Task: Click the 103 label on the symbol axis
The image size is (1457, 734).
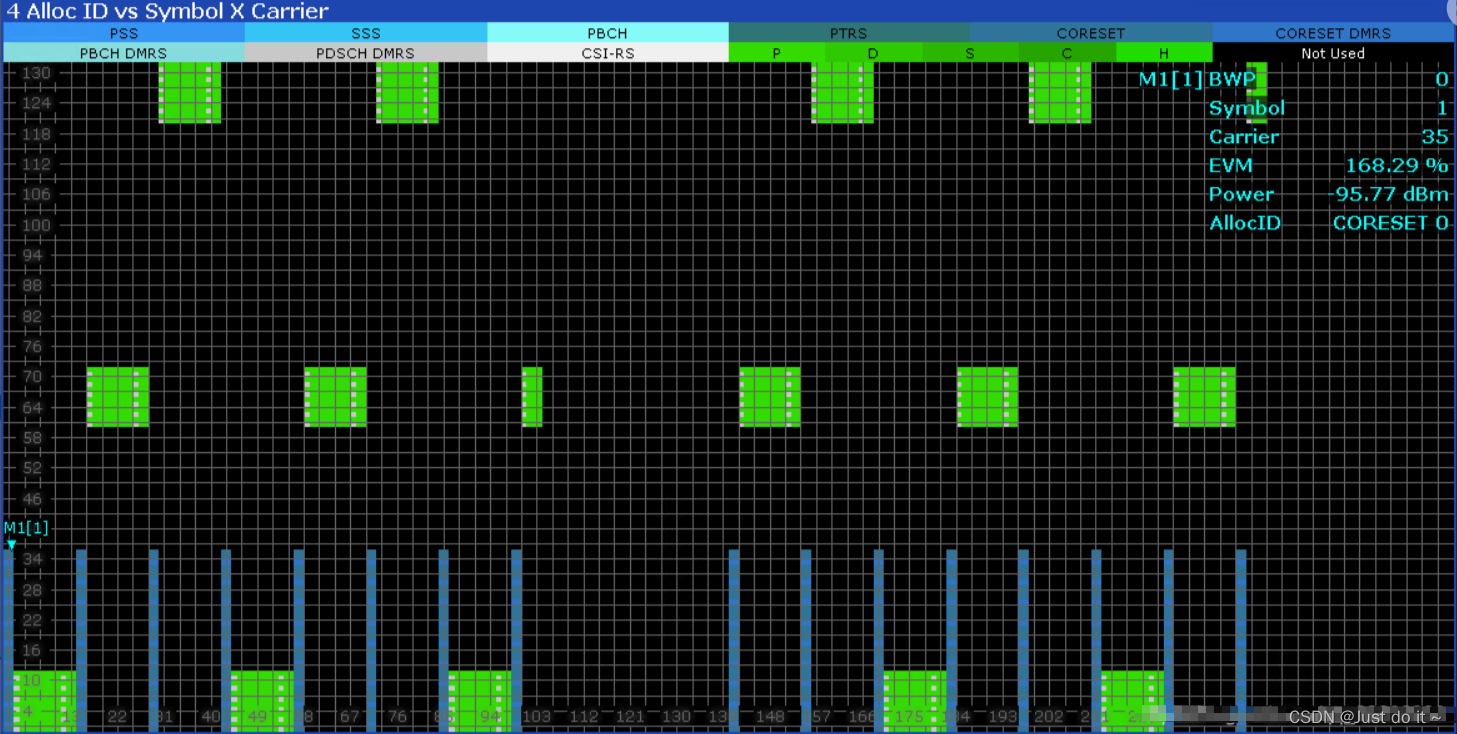Action: pyautogui.click(x=537, y=717)
